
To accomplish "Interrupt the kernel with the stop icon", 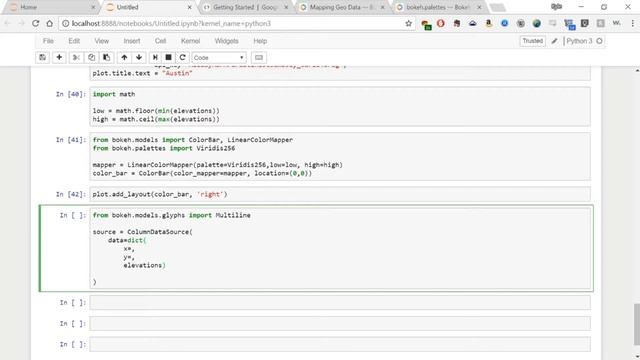I will pyautogui.click(x=168, y=58).
